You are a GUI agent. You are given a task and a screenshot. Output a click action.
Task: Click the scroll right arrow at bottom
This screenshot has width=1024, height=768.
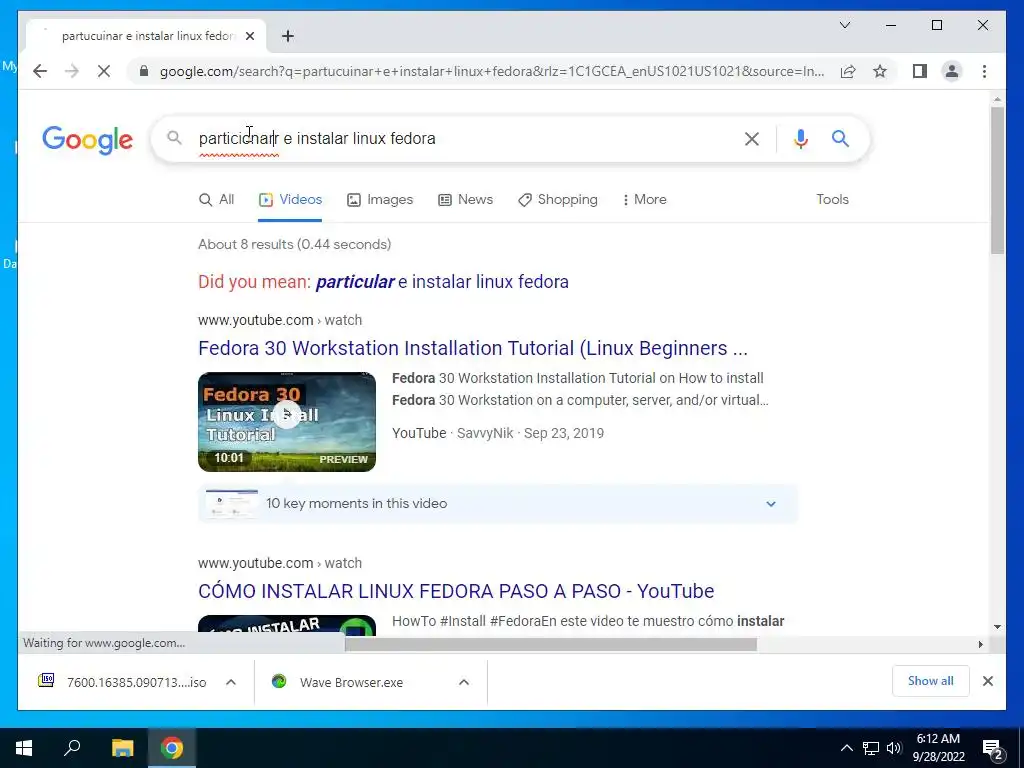[x=981, y=644]
